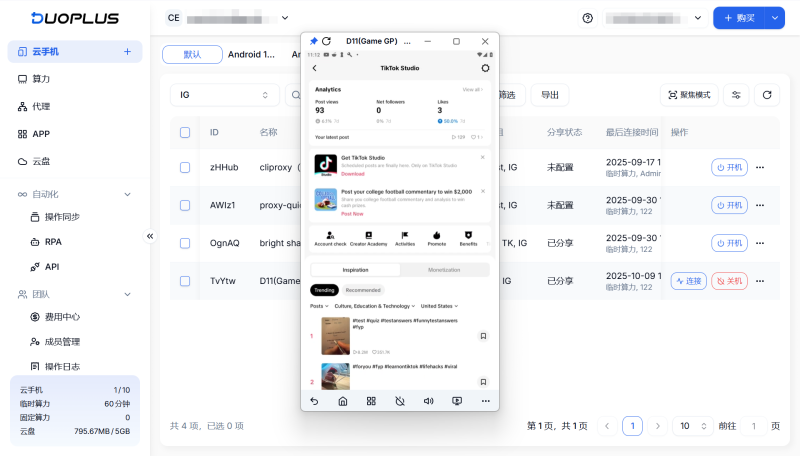Bookmark the first trending post

click(x=483, y=336)
